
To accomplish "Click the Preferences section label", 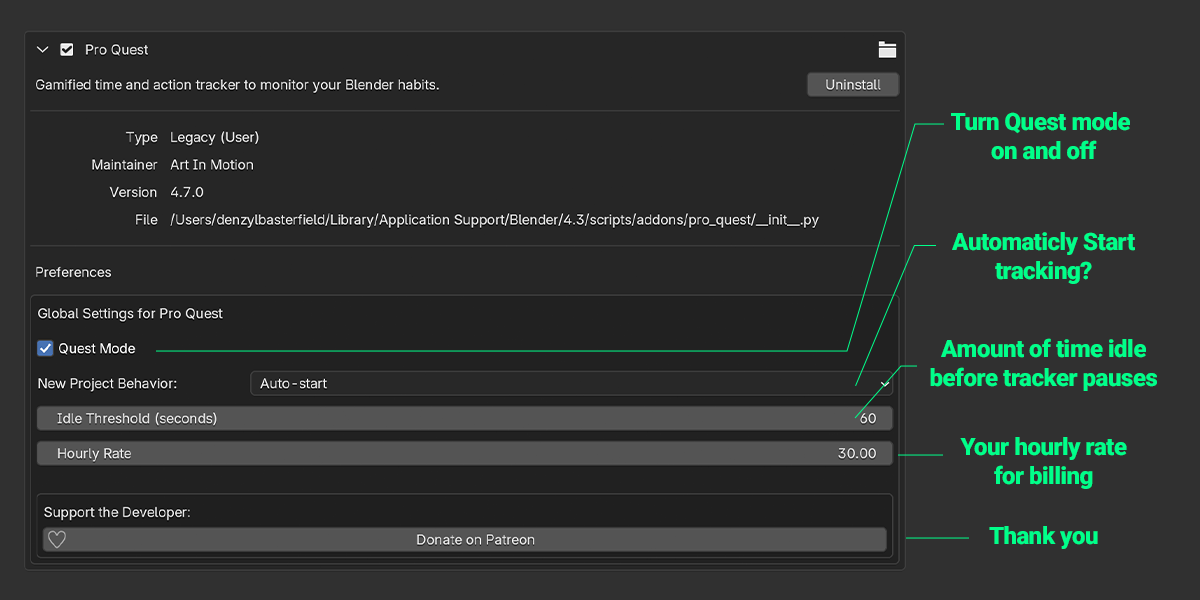I will 73,272.
